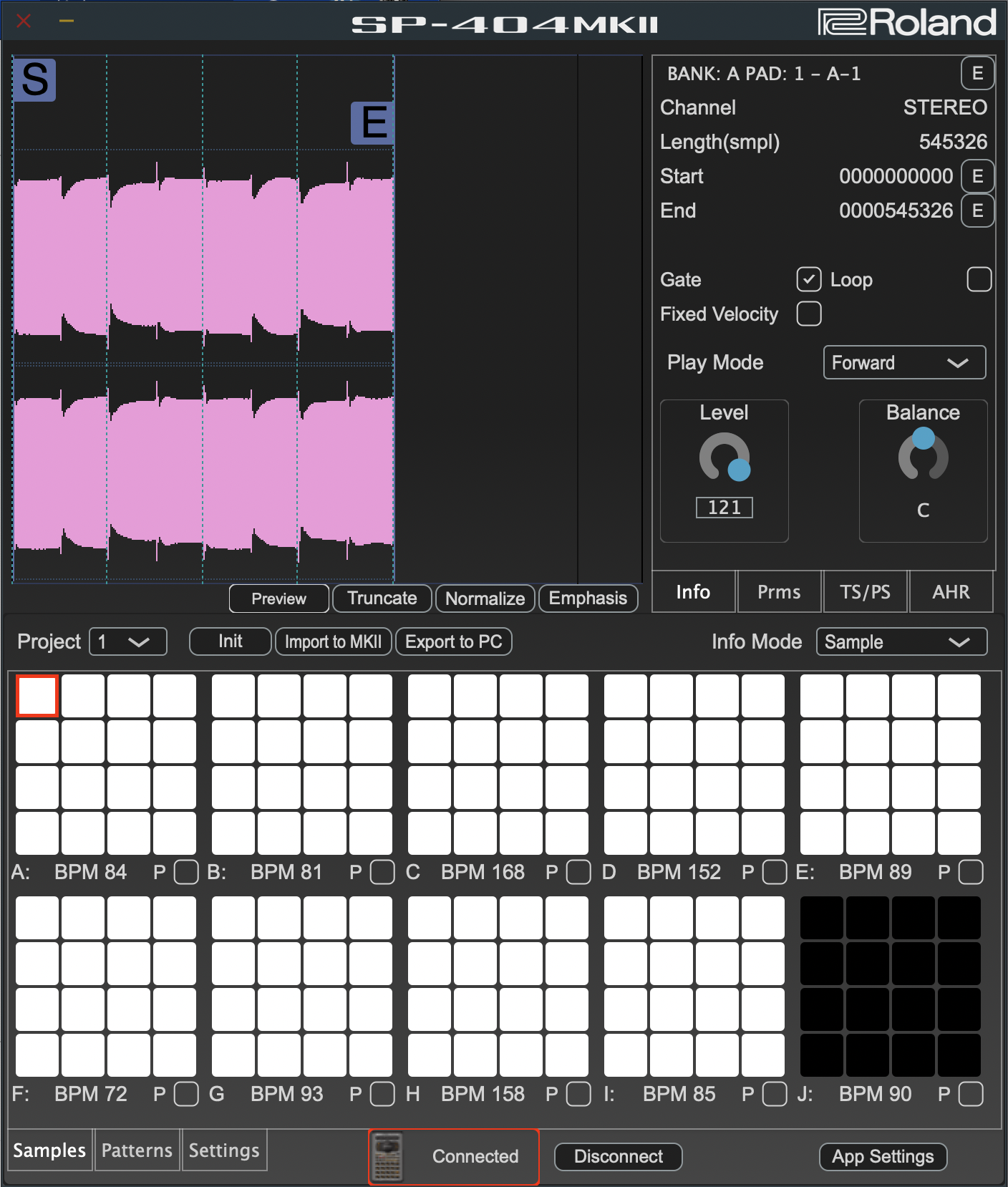
Task: Click the BPM 72 label of bank F
Action: point(91,1094)
